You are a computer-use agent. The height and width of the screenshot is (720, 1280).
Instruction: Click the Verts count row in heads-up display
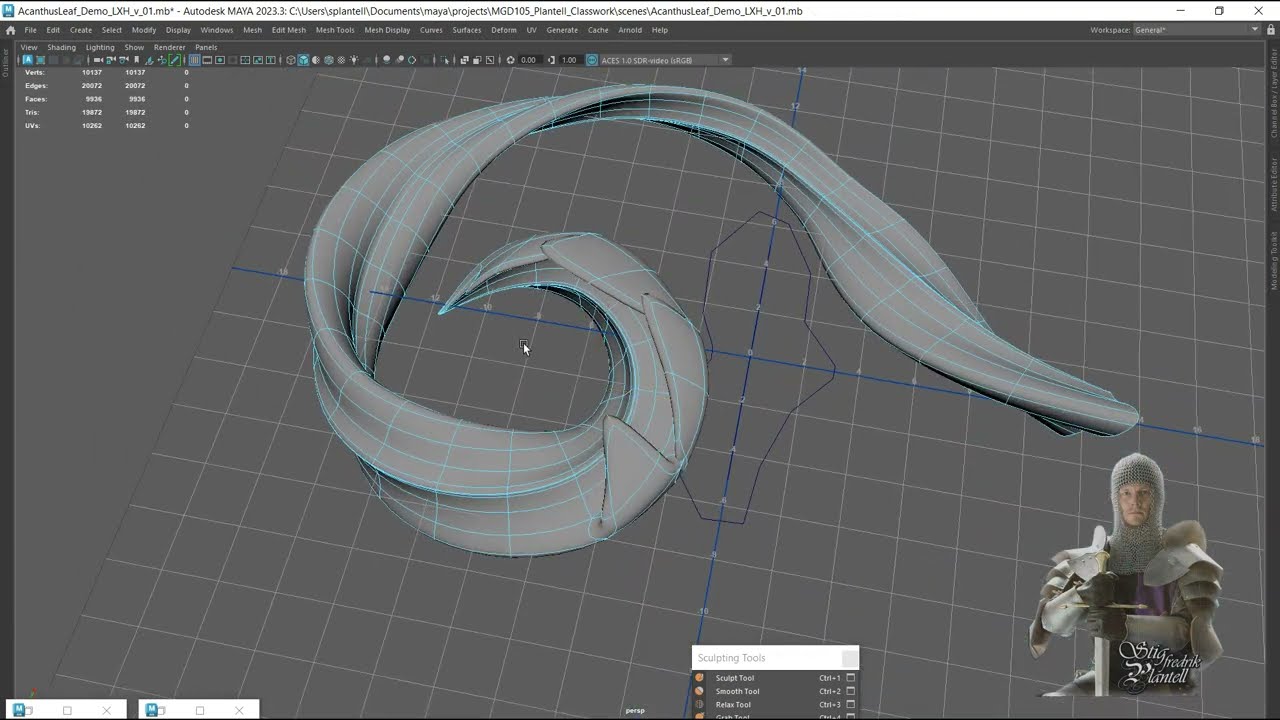(106, 72)
